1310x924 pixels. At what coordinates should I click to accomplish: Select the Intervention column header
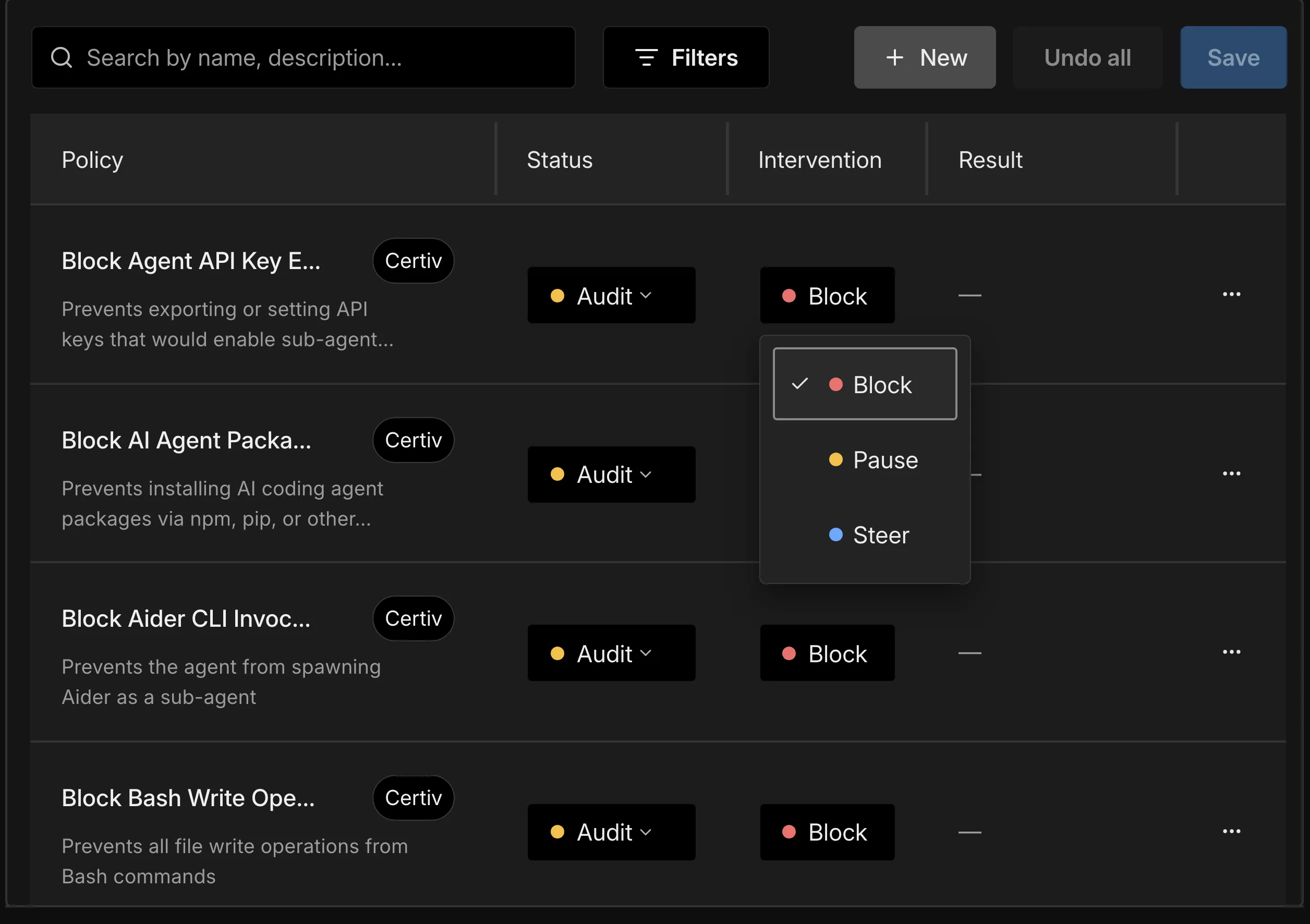coord(820,160)
